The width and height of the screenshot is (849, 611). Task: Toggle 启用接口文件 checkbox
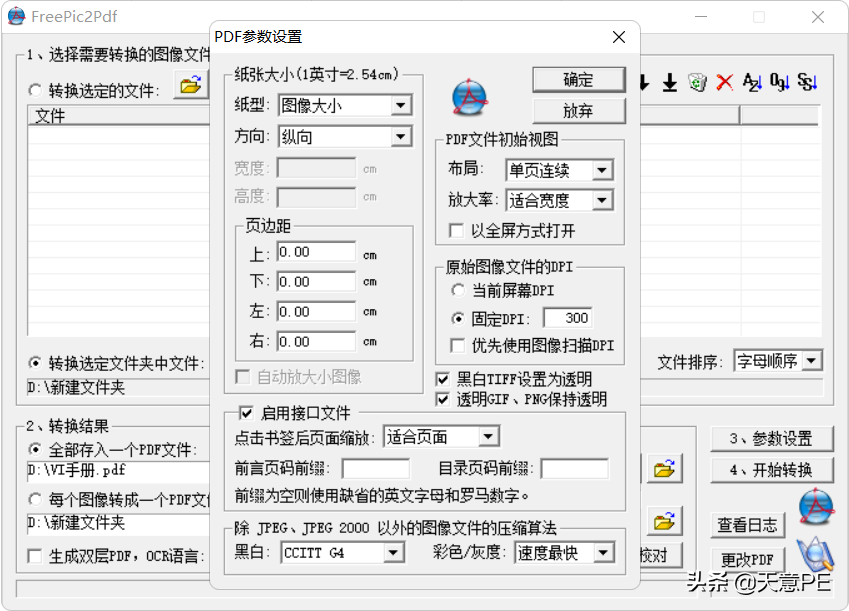[246, 414]
